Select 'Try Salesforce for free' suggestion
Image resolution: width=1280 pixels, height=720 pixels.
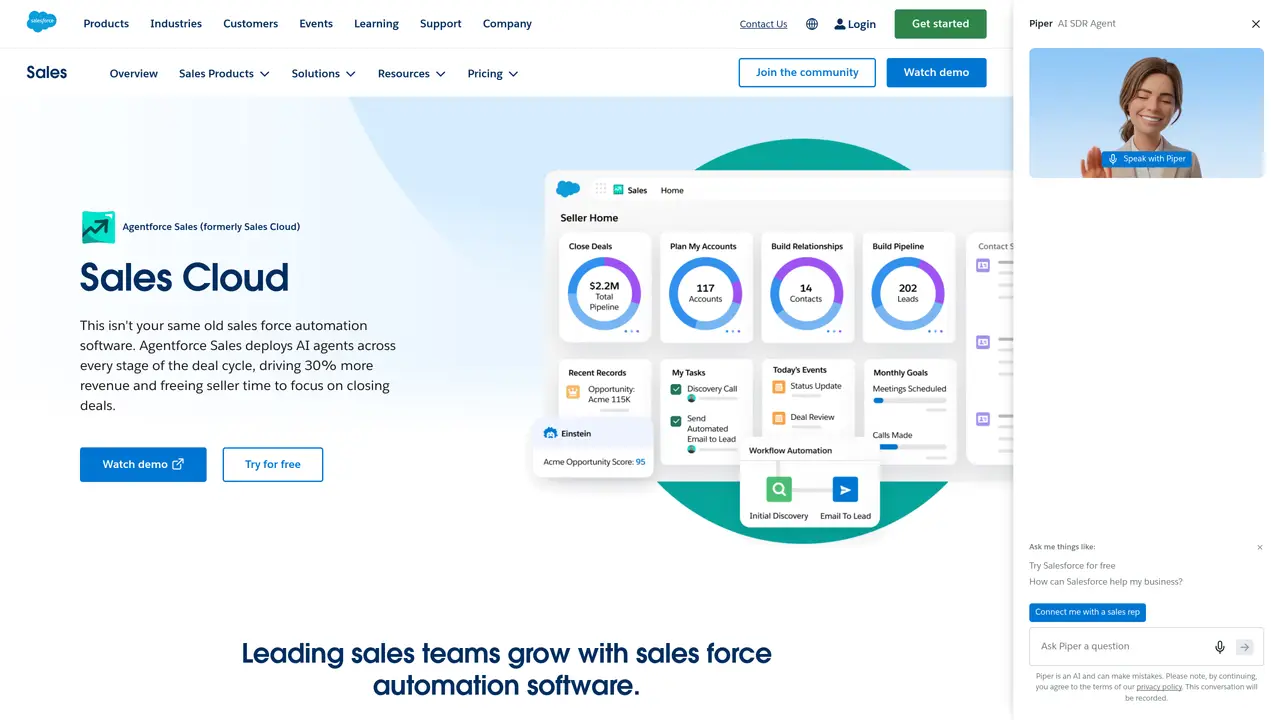coord(1072,566)
